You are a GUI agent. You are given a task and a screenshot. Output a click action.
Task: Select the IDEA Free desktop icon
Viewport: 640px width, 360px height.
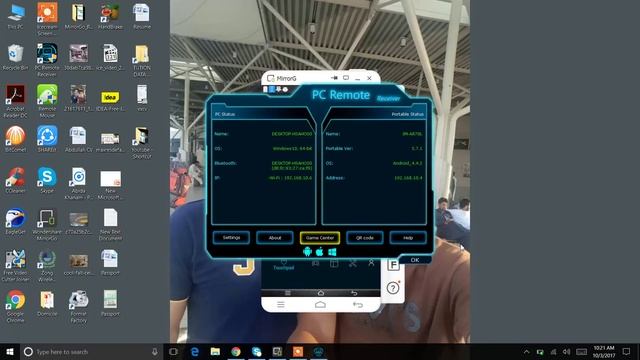[x=110, y=100]
